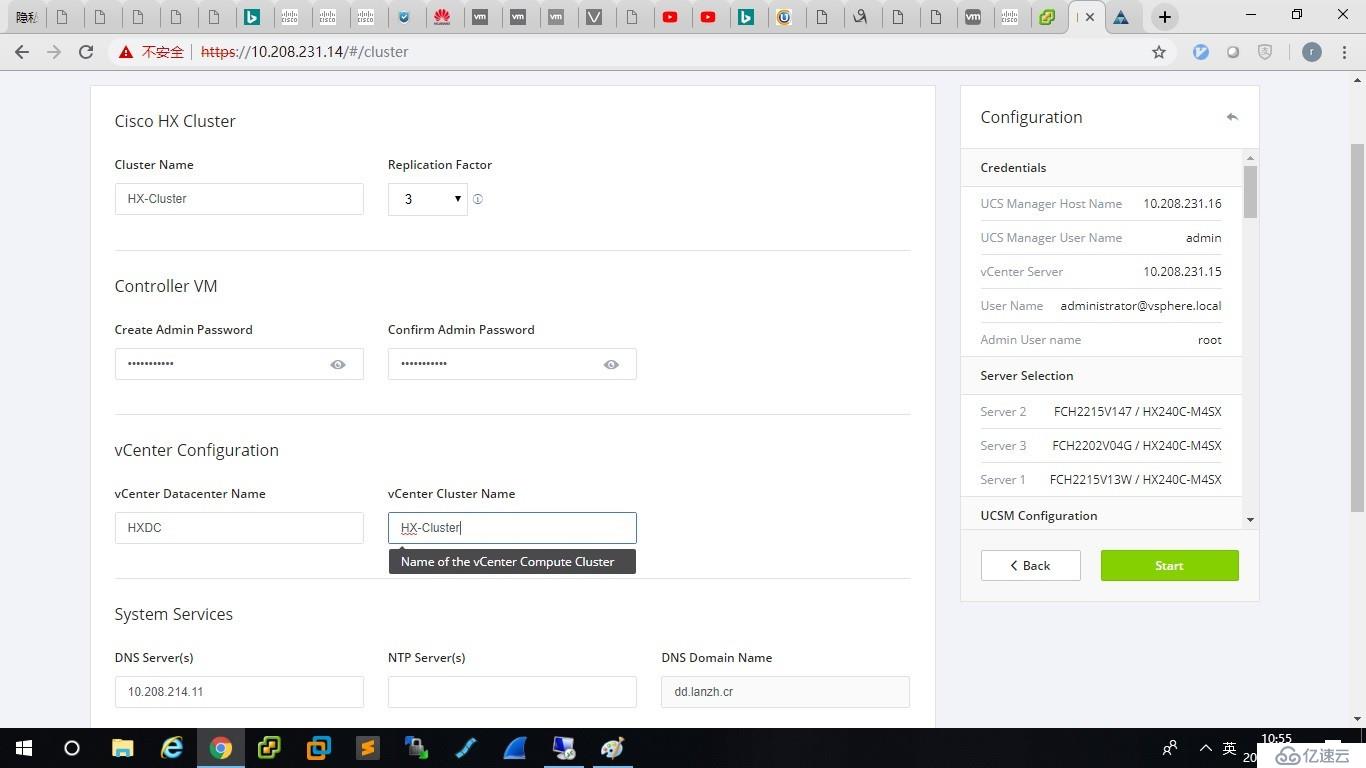Click Server 2 FCH2215V147 row
This screenshot has width=1366, height=768.
[x=1101, y=412]
